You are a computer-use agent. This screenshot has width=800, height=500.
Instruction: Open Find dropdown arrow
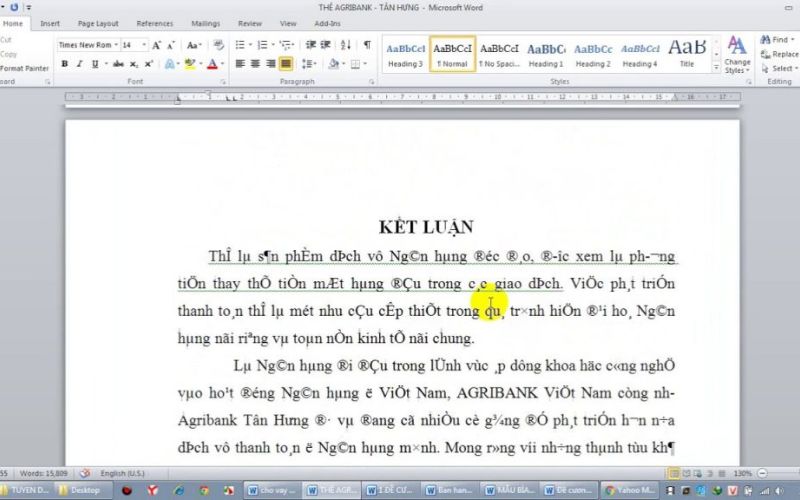tap(792, 40)
